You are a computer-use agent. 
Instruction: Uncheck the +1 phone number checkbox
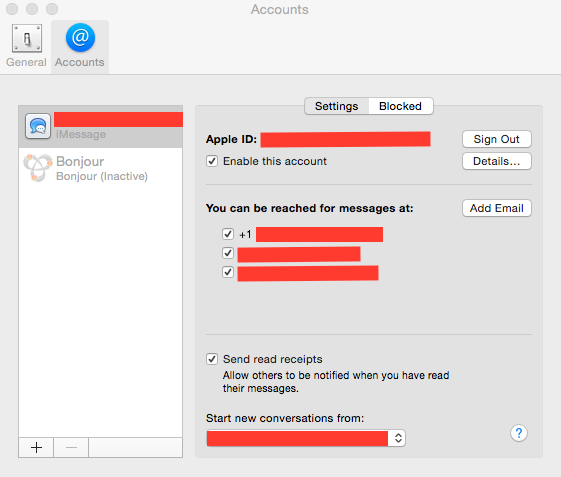228,234
